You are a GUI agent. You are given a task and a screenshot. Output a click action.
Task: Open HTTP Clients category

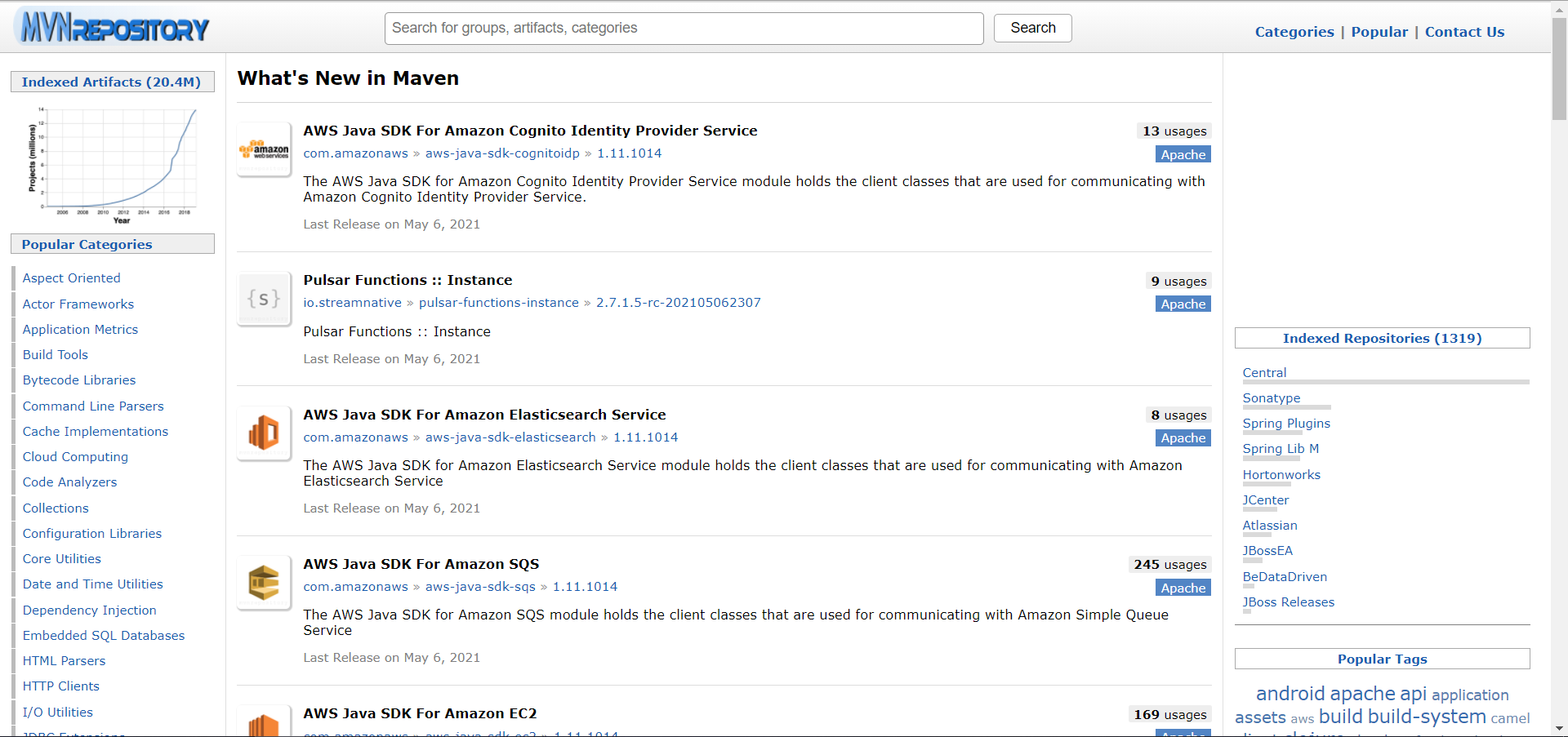(61, 686)
